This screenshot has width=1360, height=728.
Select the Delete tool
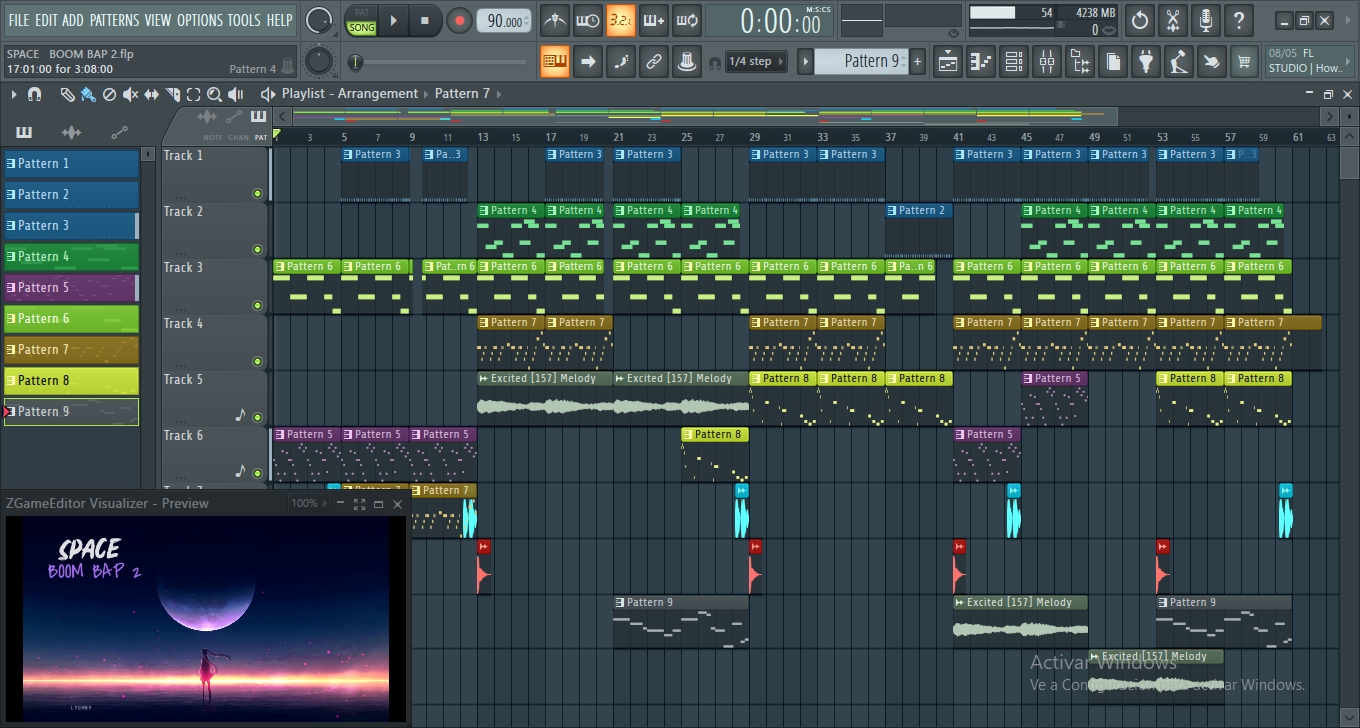tap(109, 94)
